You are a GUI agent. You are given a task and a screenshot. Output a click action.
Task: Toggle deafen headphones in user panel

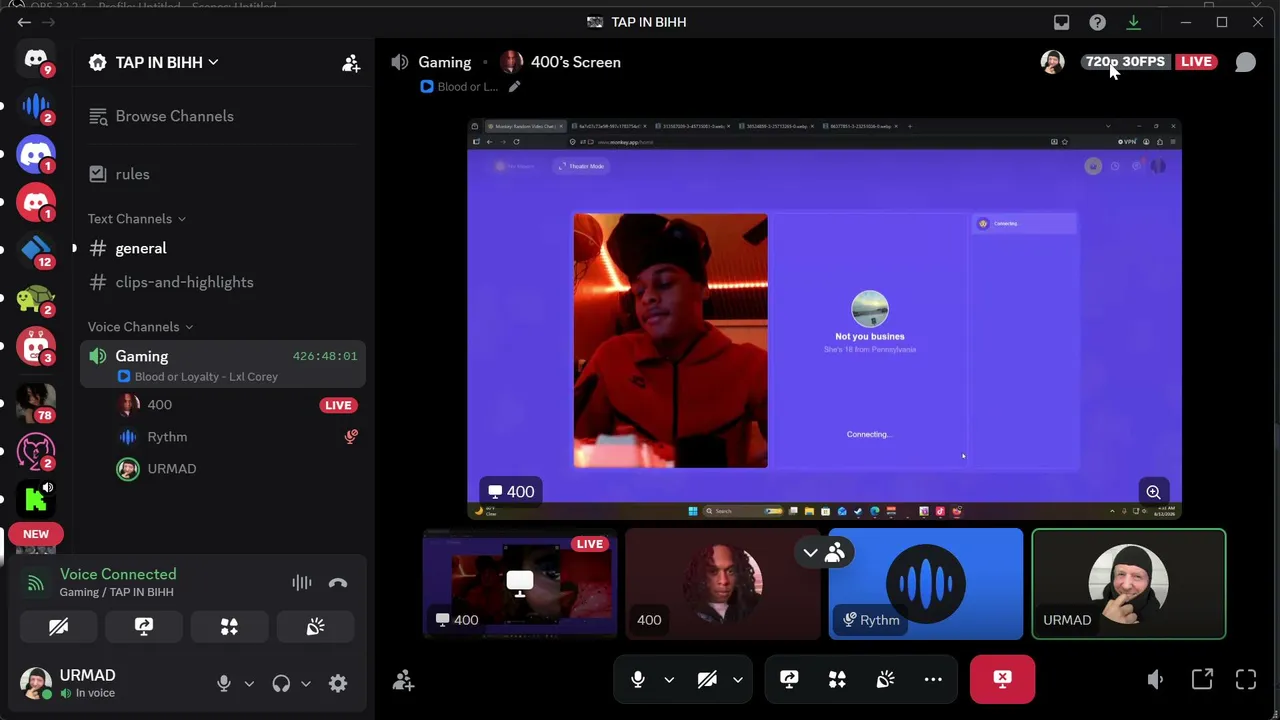tap(281, 683)
